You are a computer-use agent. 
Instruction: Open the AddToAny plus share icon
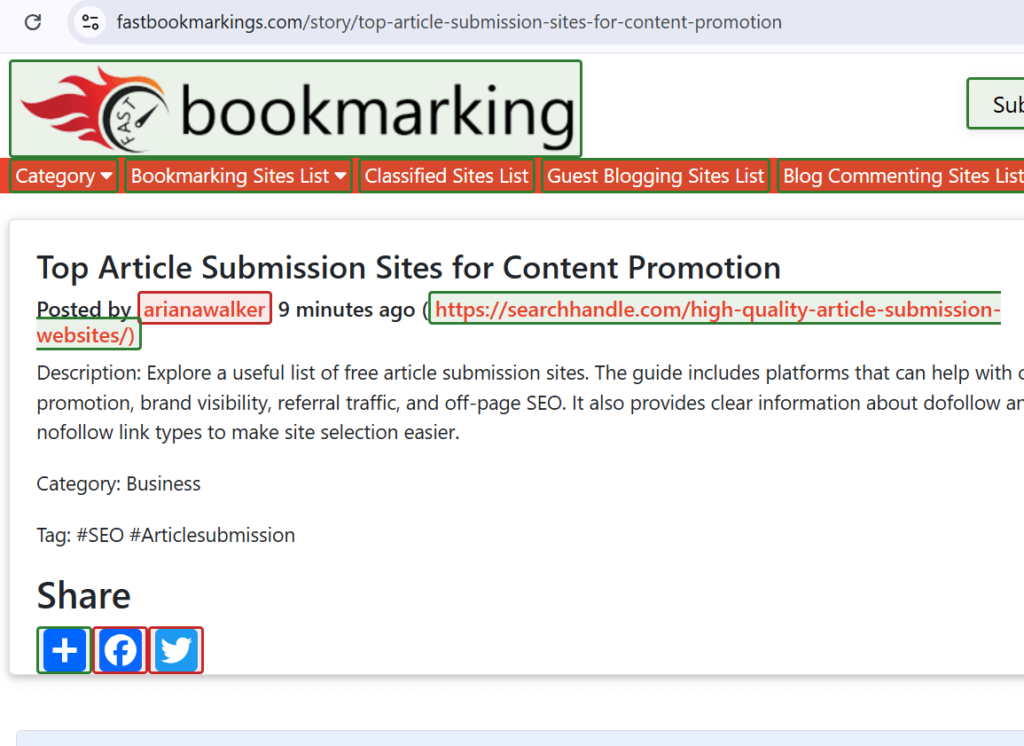(64, 650)
